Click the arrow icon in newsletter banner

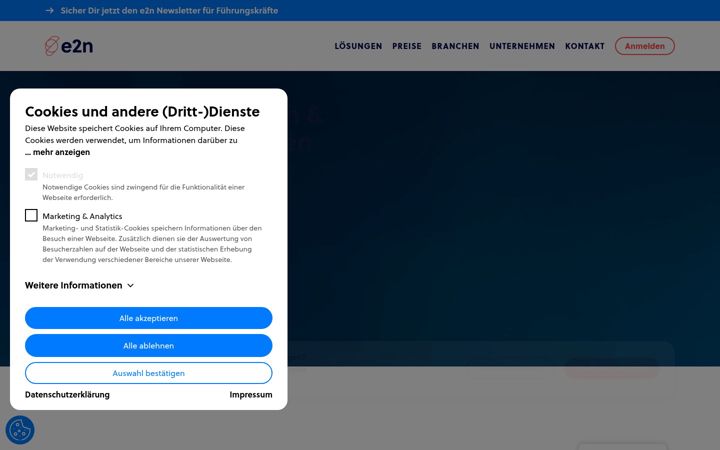[x=50, y=10]
